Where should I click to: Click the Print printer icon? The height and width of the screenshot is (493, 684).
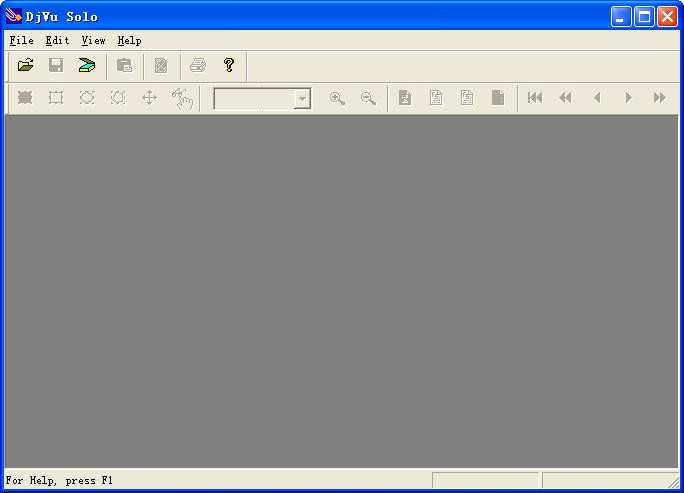pyautogui.click(x=198, y=65)
